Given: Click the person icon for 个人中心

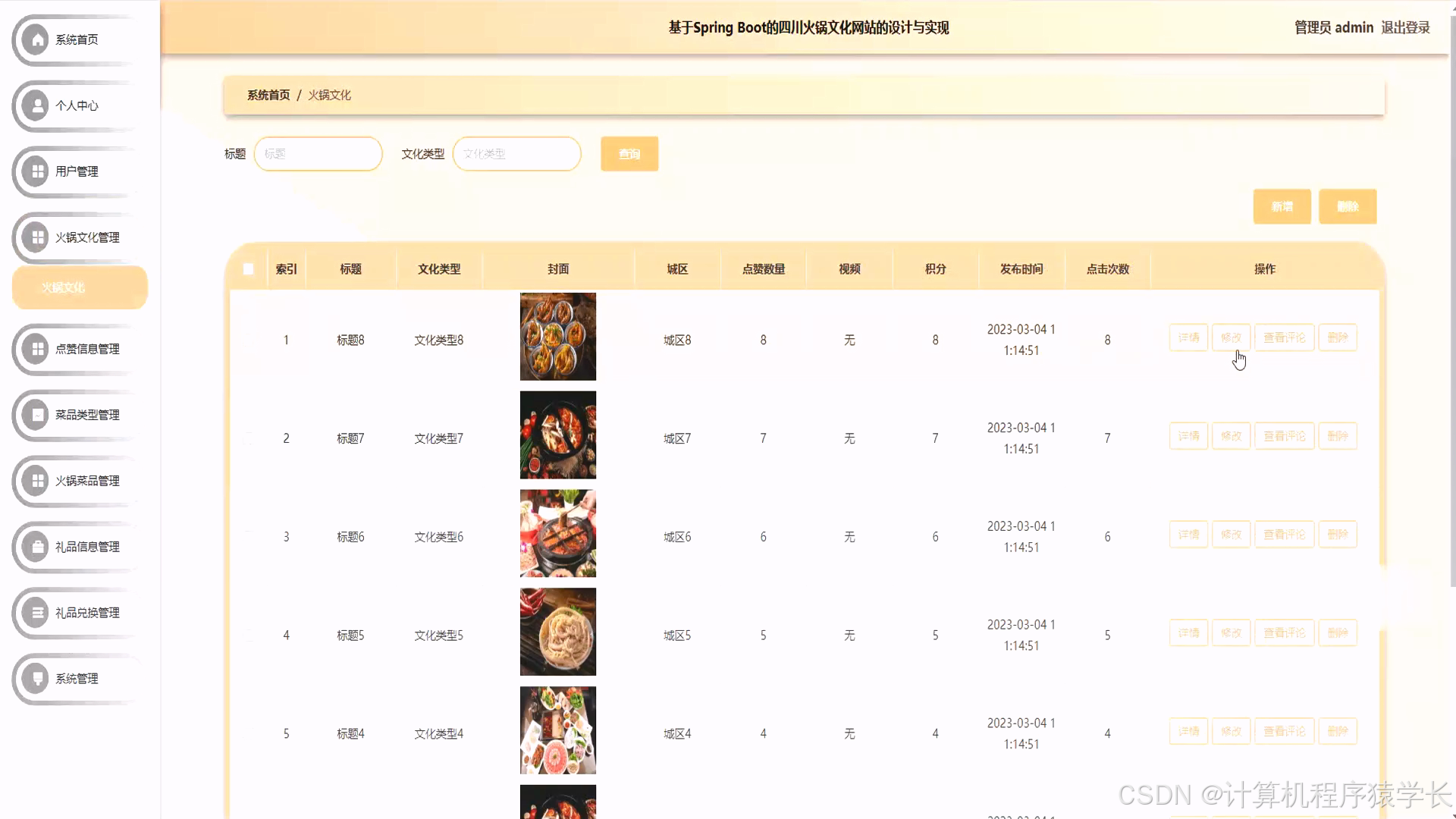Looking at the screenshot, I should pyautogui.click(x=36, y=105).
